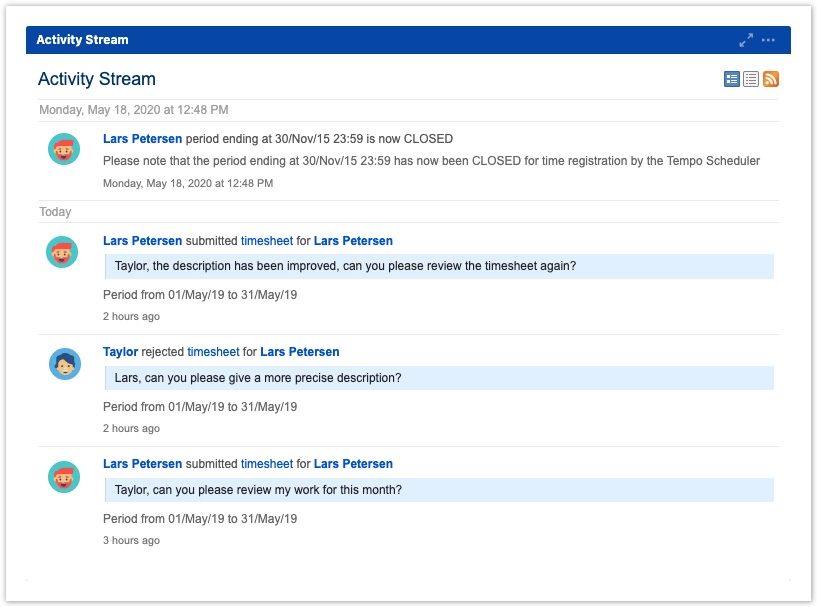Open the timesheet link in the 'description improved' entry
Screen dimensions: 817x607
click(x=267, y=241)
